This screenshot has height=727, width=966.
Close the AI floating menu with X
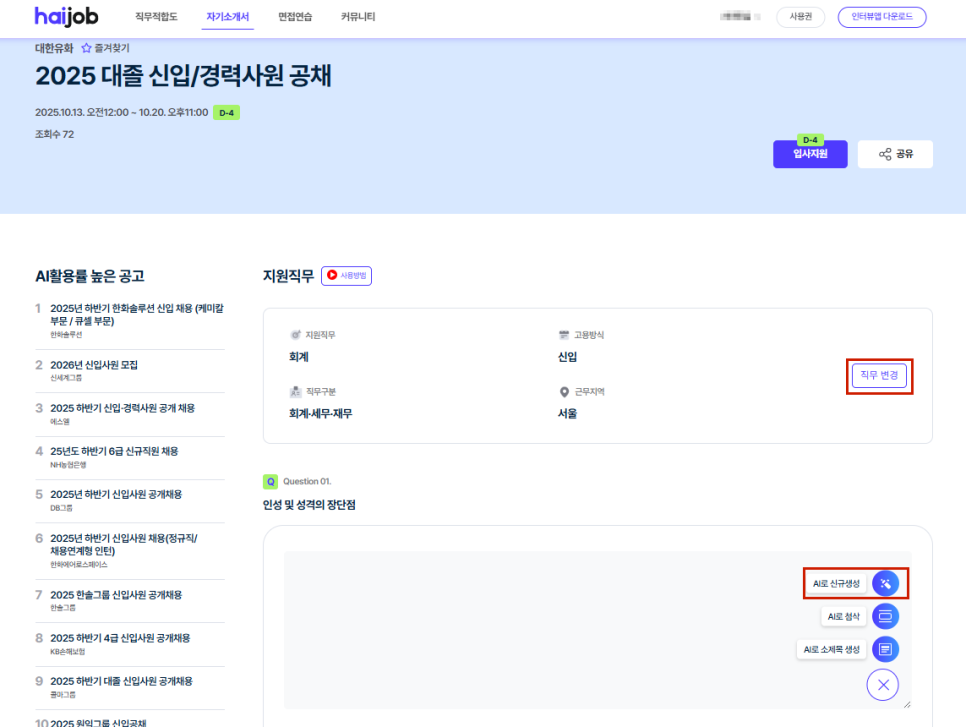pyautogui.click(x=882, y=685)
